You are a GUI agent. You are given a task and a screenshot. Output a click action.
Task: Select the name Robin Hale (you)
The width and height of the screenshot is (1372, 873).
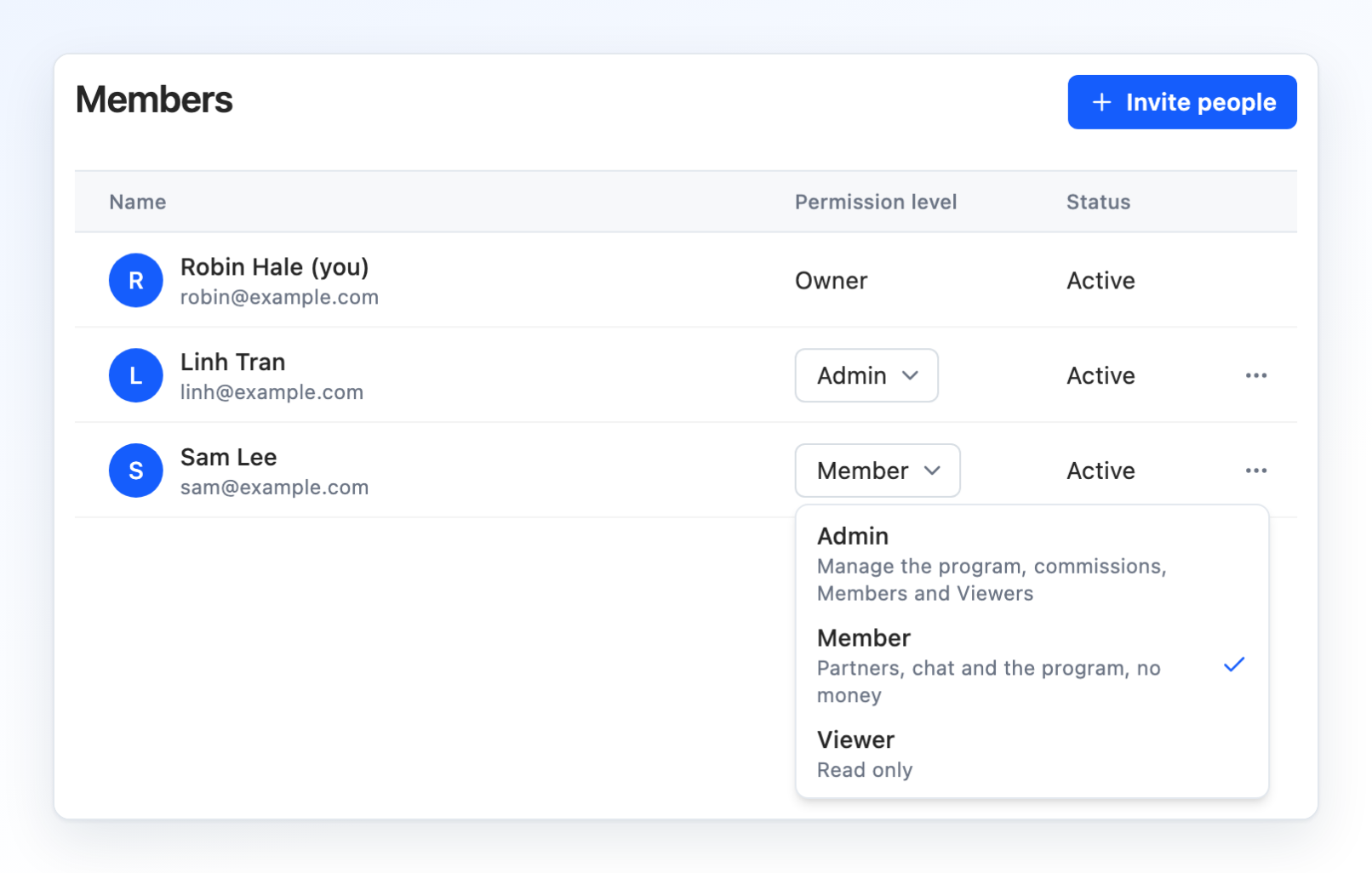pyautogui.click(x=275, y=267)
